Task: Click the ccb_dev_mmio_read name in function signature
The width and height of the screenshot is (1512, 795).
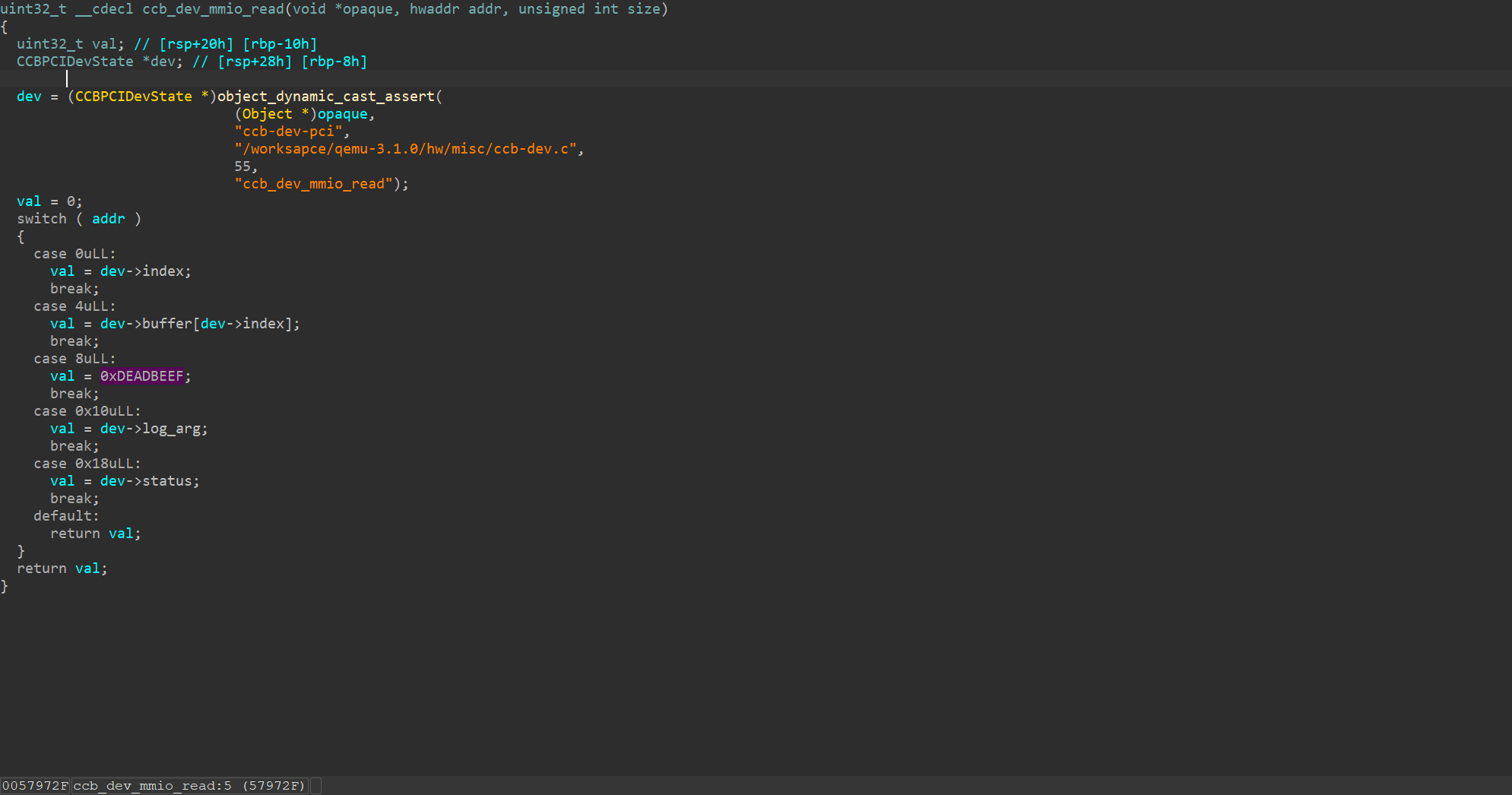Action: (x=213, y=9)
